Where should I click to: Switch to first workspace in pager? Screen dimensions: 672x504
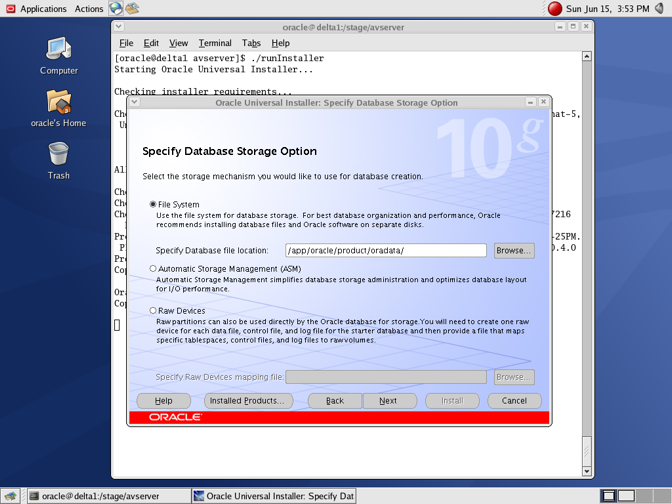coord(608,496)
